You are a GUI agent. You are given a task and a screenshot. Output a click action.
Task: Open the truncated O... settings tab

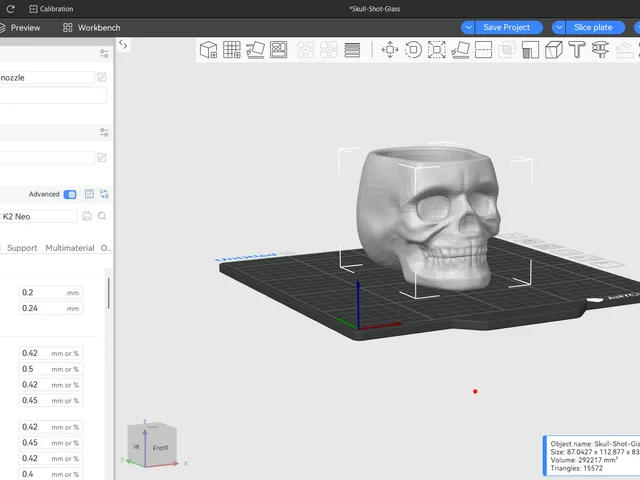(x=106, y=248)
